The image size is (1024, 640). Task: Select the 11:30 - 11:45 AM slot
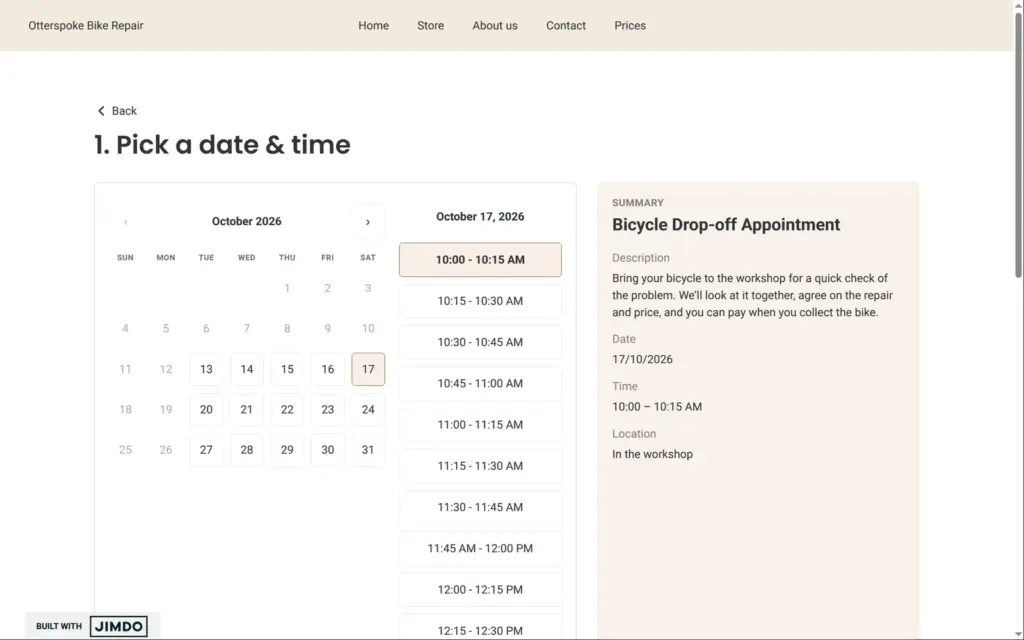[x=480, y=507]
